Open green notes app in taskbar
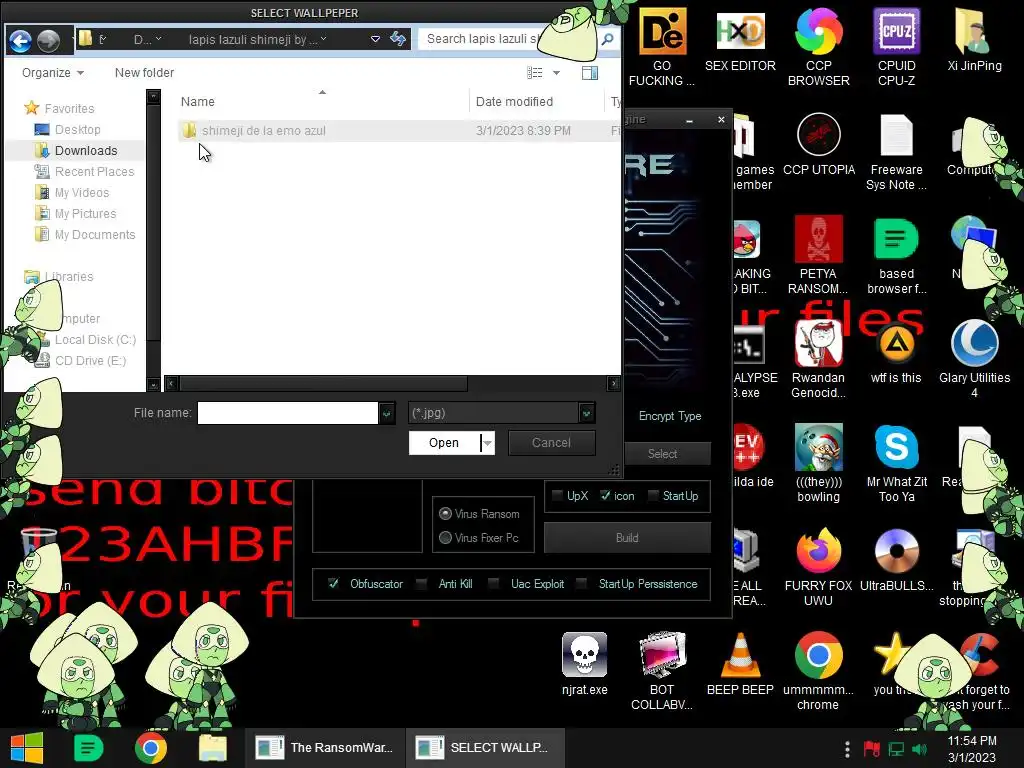The image size is (1024, 768). [x=89, y=748]
